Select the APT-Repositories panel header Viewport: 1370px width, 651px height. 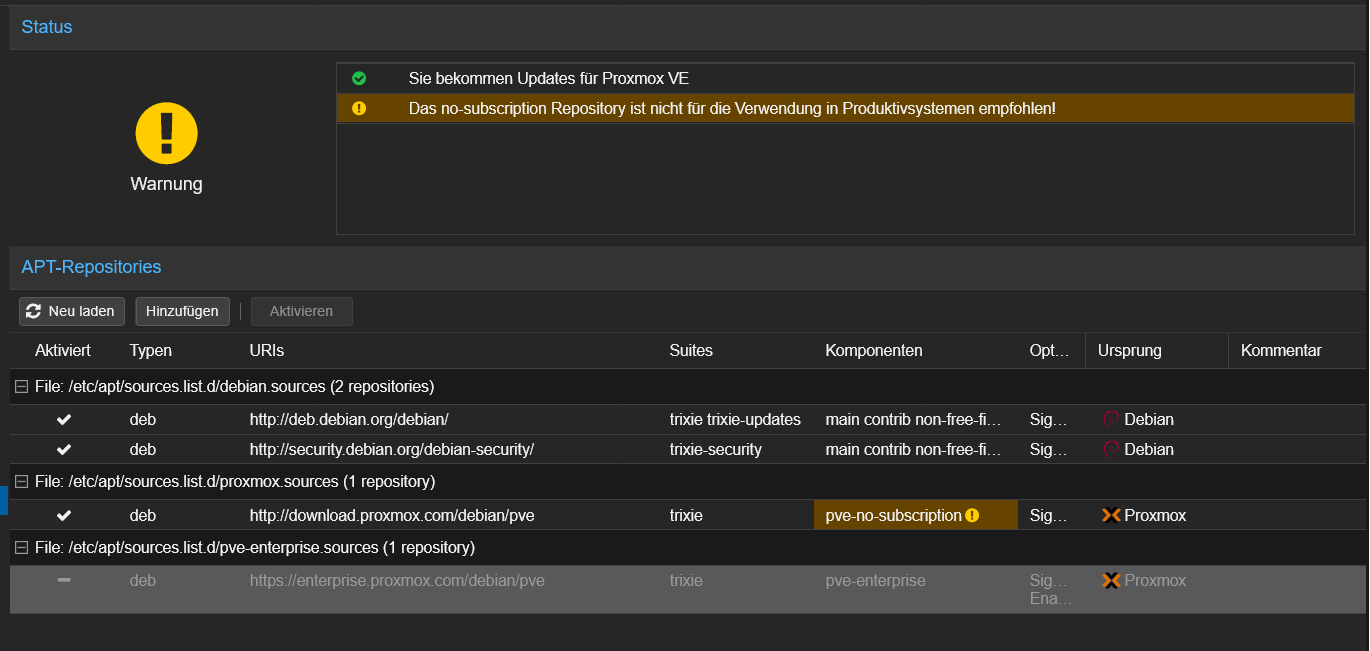pos(91,267)
